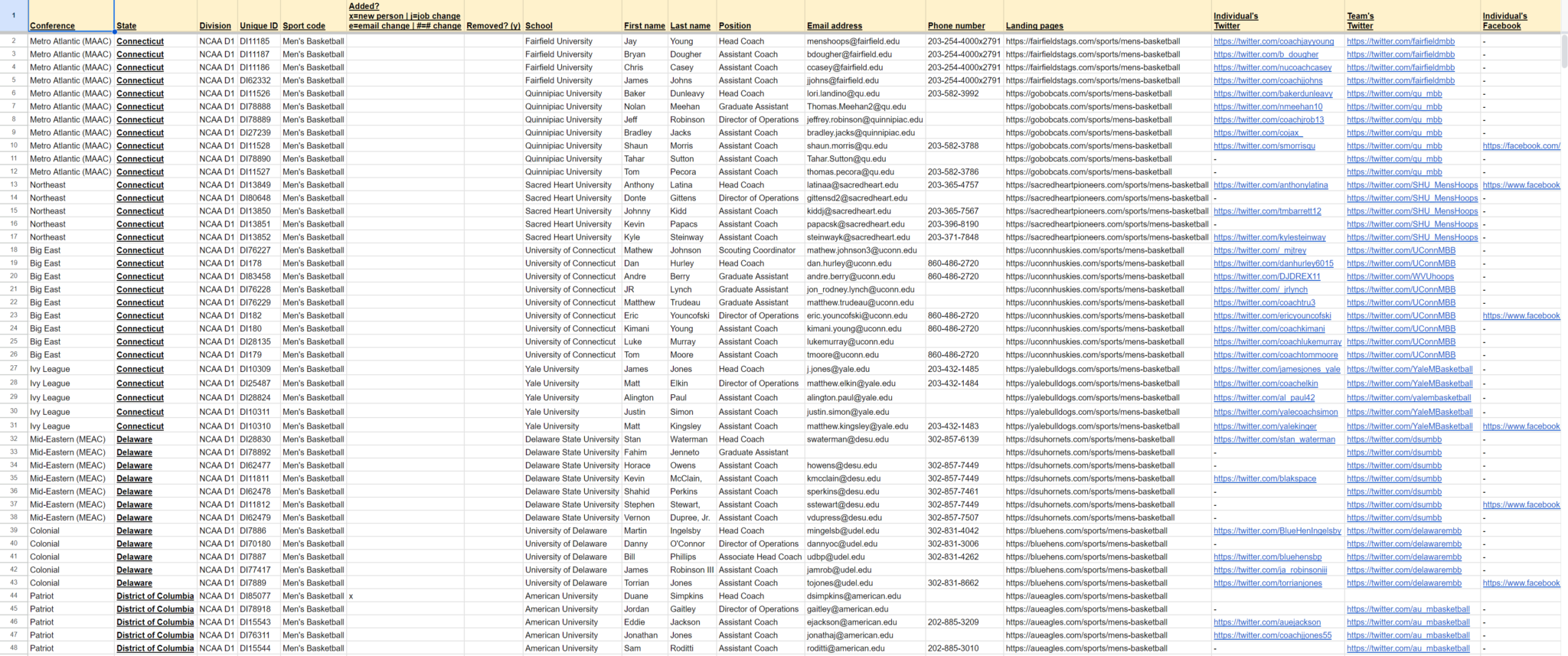Image resolution: width=1568 pixels, height=656 pixels.
Task: Select Unique ID cell DI11185
Action: pos(259,41)
